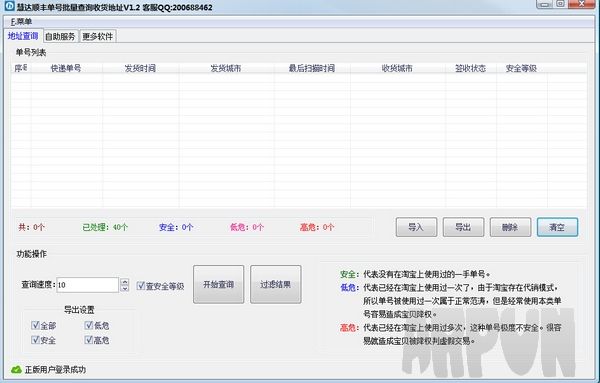Viewport: 600px width, 383px height.
Task: Click the 导出 button
Action: pyautogui.click(x=463, y=227)
